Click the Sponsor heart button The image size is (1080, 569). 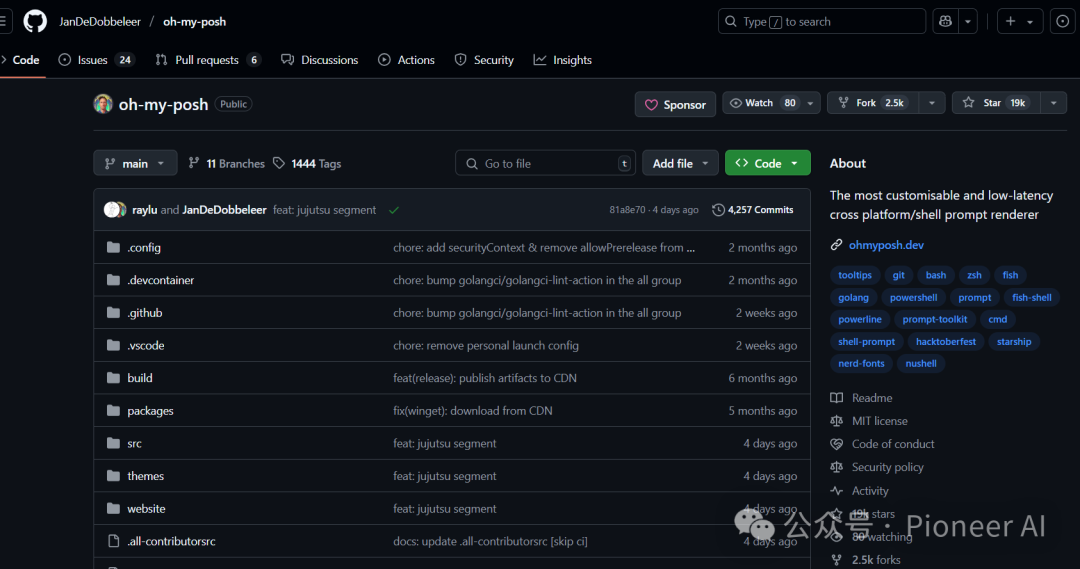coord(675,104)
